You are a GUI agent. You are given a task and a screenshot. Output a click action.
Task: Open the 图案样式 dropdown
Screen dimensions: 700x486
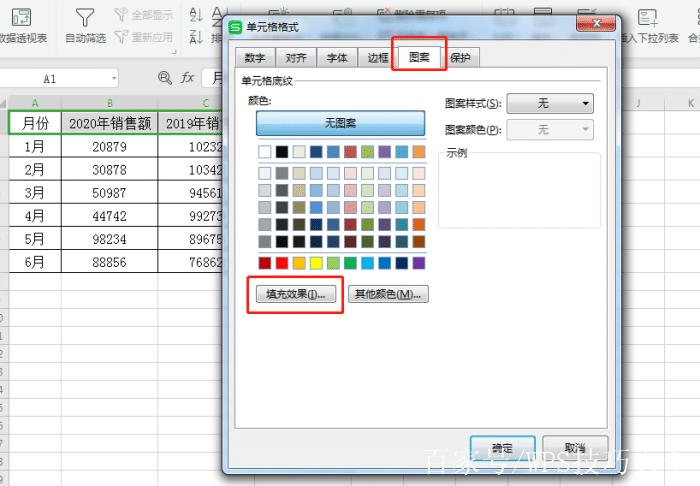click(550, 104)
